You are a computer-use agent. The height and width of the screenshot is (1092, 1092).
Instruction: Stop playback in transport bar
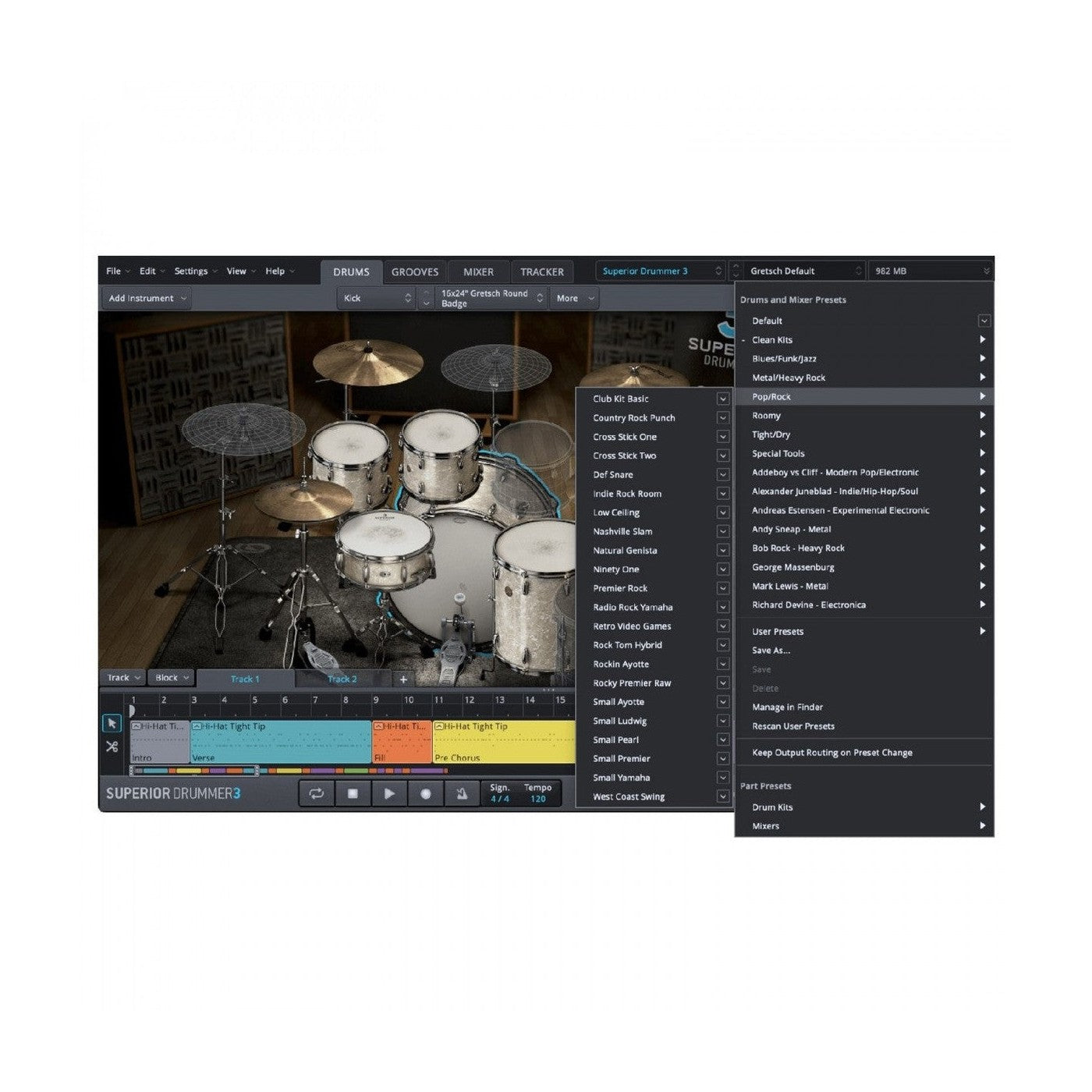pyautogui.click(x=353, y=793)
